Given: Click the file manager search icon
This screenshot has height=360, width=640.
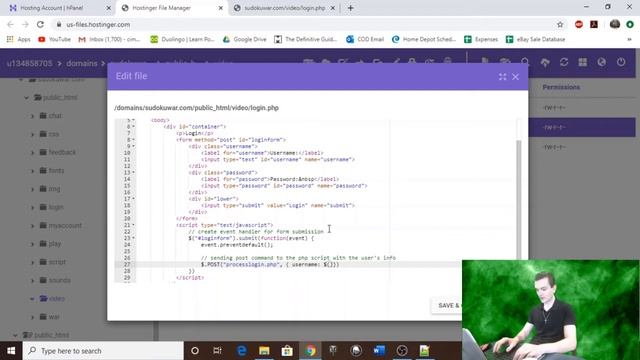Looking at the screenshot, I should [525, 62].
